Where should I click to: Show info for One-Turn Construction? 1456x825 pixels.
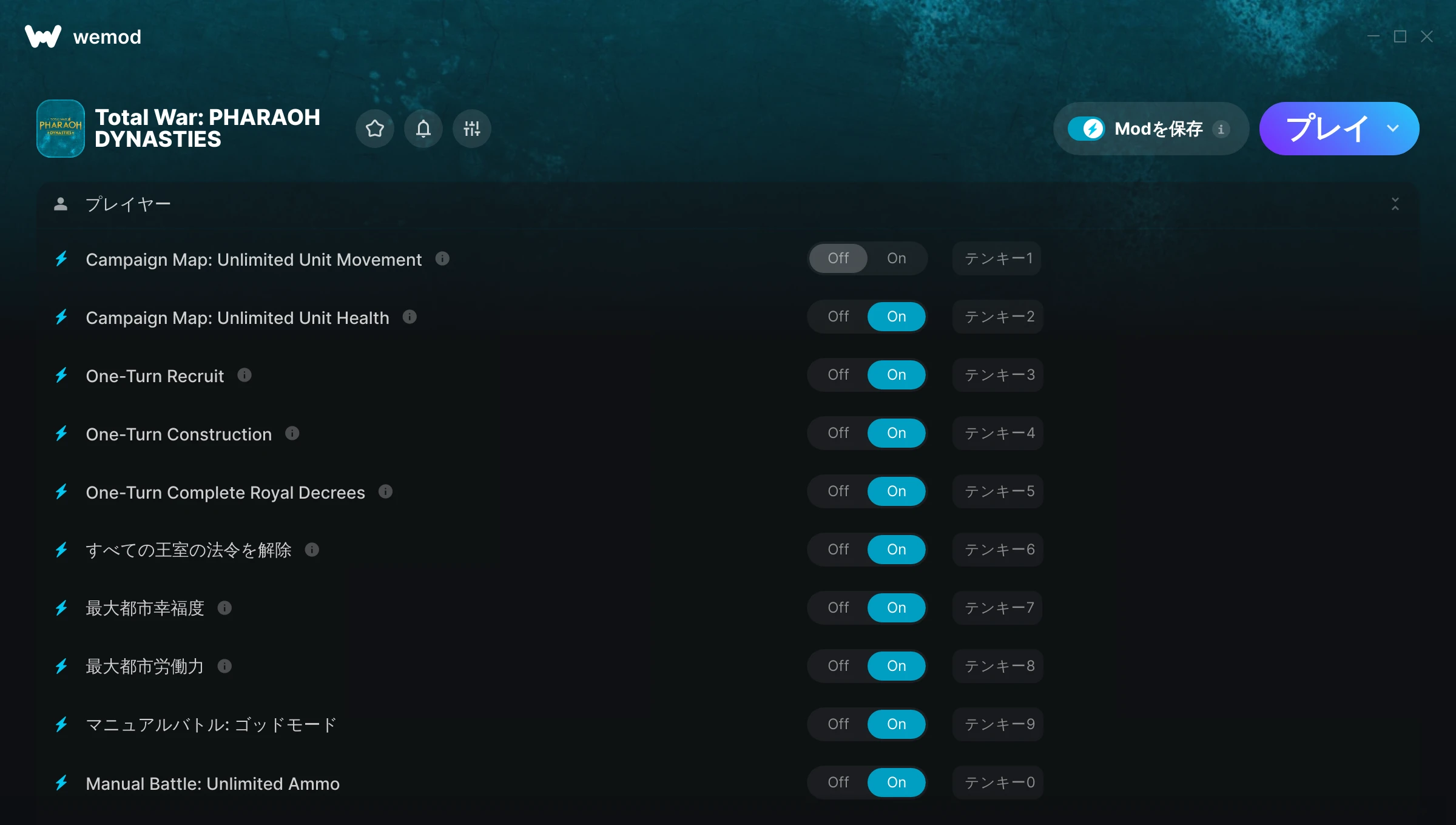(292, 433)
